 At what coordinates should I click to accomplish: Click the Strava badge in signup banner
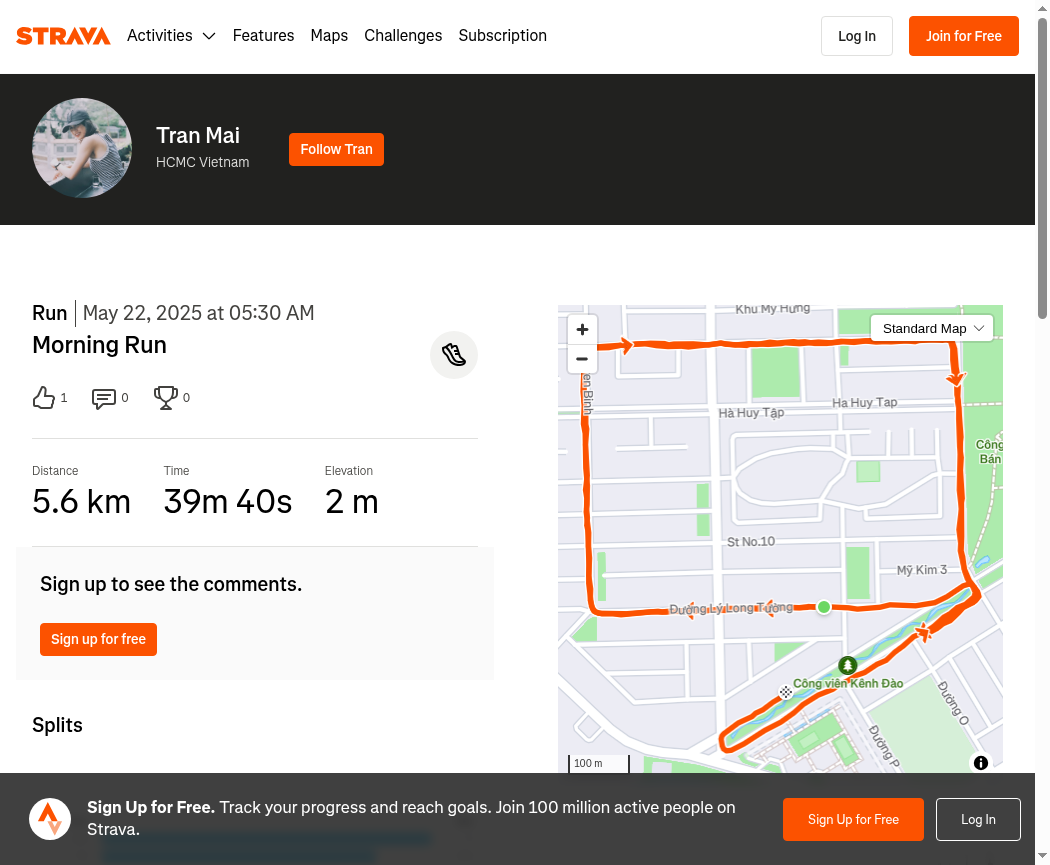click(x=50, y=819)
